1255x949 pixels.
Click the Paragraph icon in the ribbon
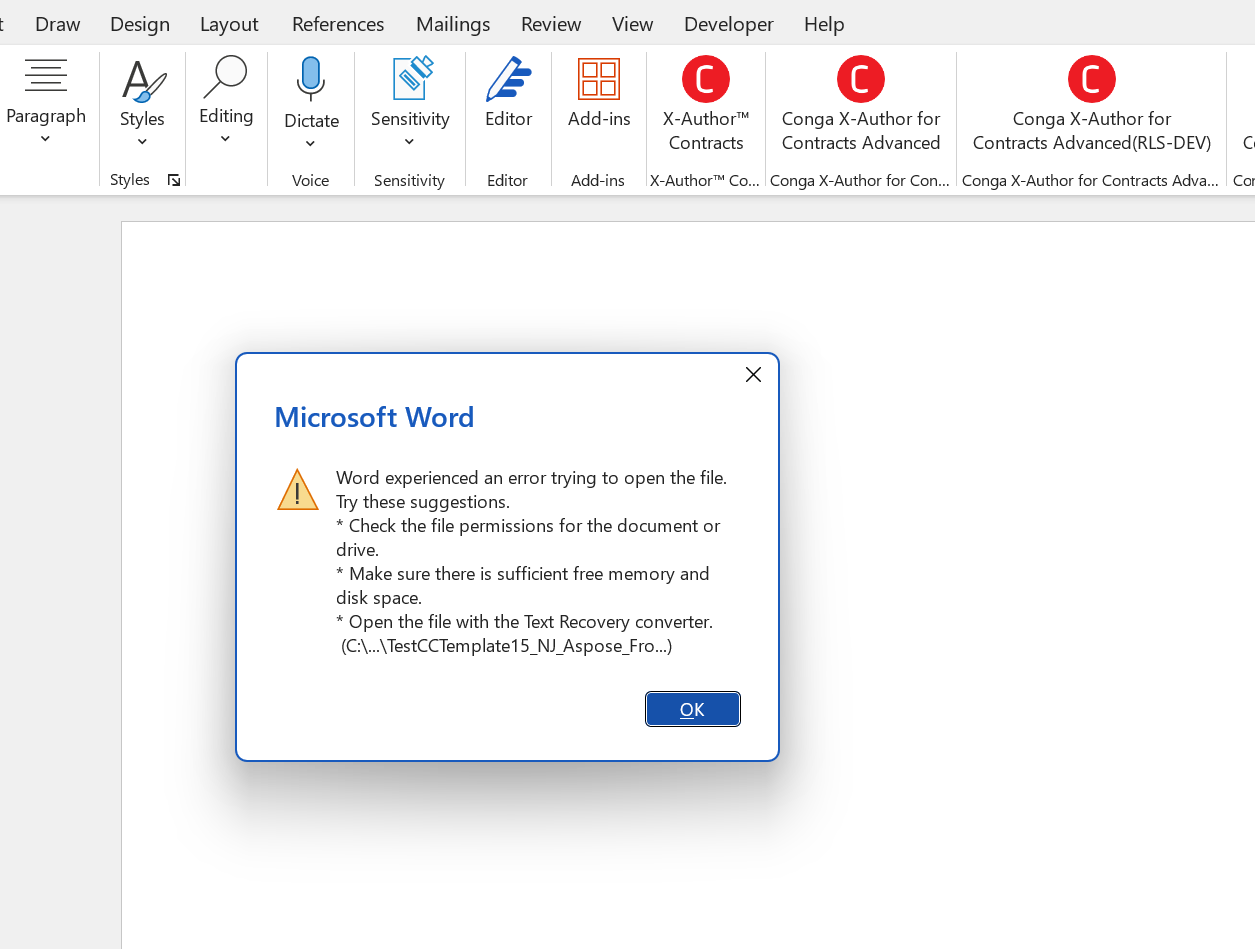[x=46, y=77]
